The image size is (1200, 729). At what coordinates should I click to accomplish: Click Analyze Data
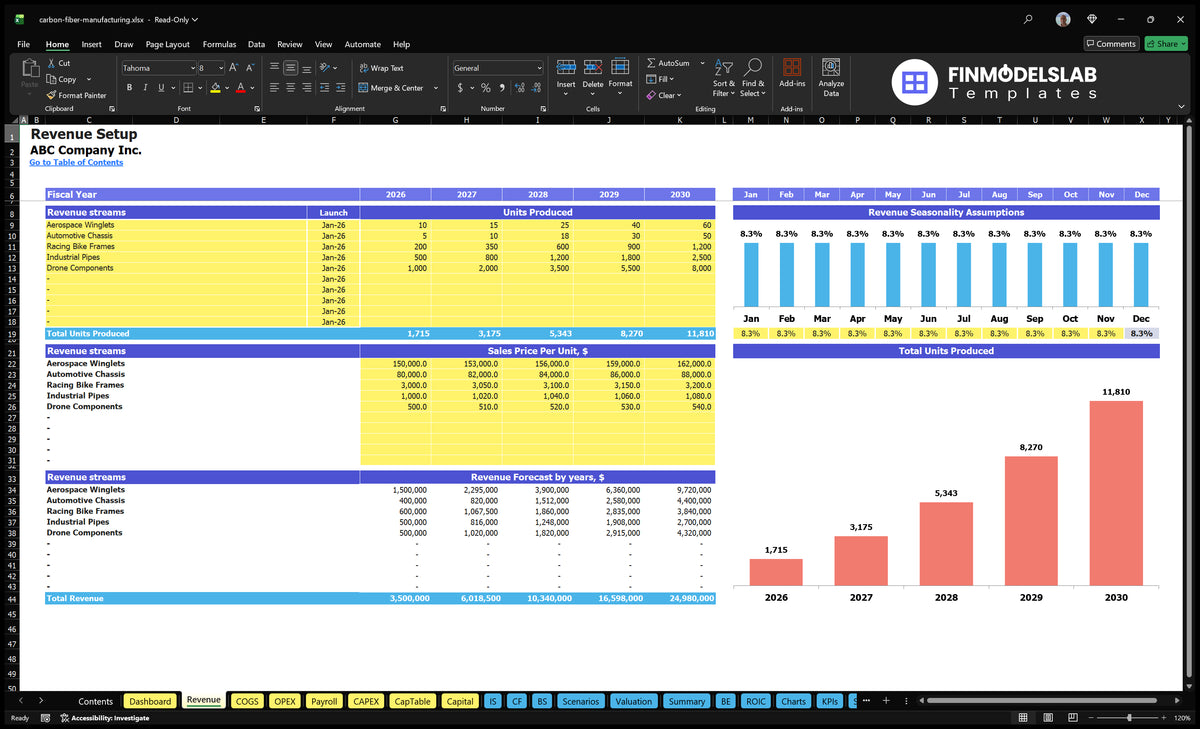[x=831, y=75]
